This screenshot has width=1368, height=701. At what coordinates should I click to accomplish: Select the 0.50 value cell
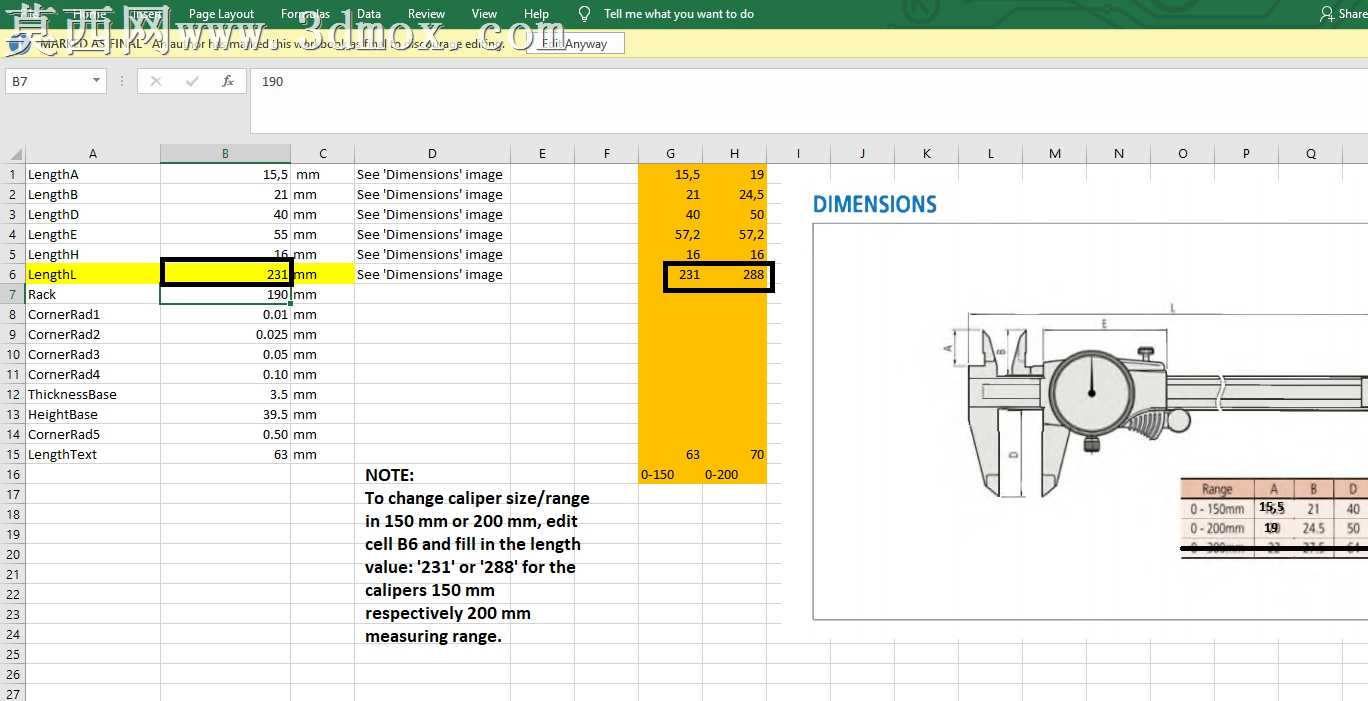[225, 434]
